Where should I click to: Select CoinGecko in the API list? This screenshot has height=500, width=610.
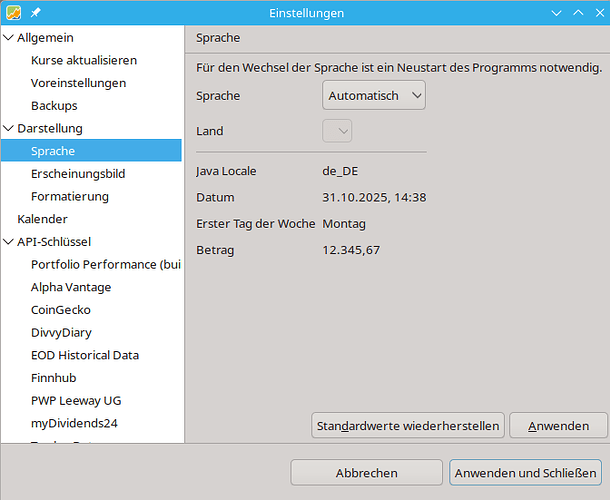tap(61, 310)
